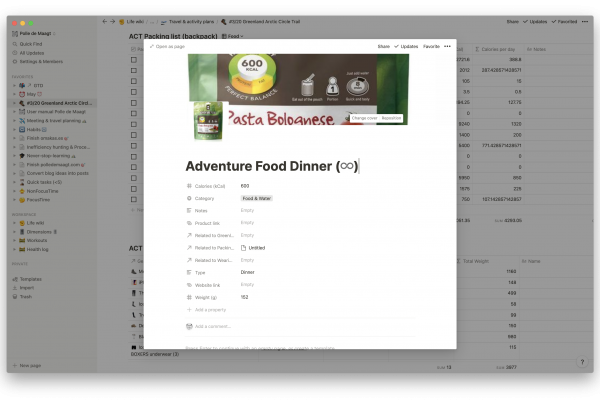Open the Meeting & travel planning page
Viewport: 600px width, 403px height.
click(x=54, y=121)
